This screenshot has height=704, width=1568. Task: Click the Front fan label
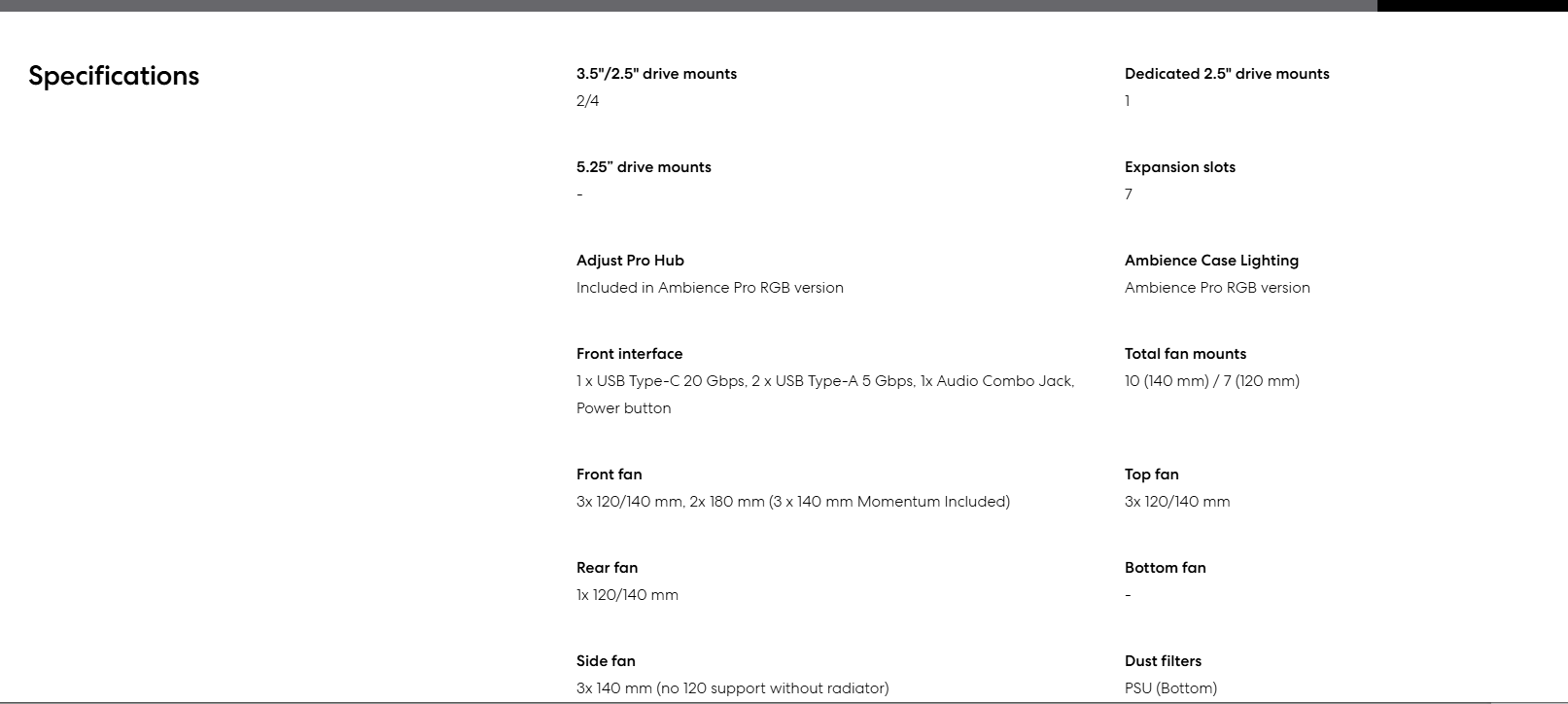point(609,475)
